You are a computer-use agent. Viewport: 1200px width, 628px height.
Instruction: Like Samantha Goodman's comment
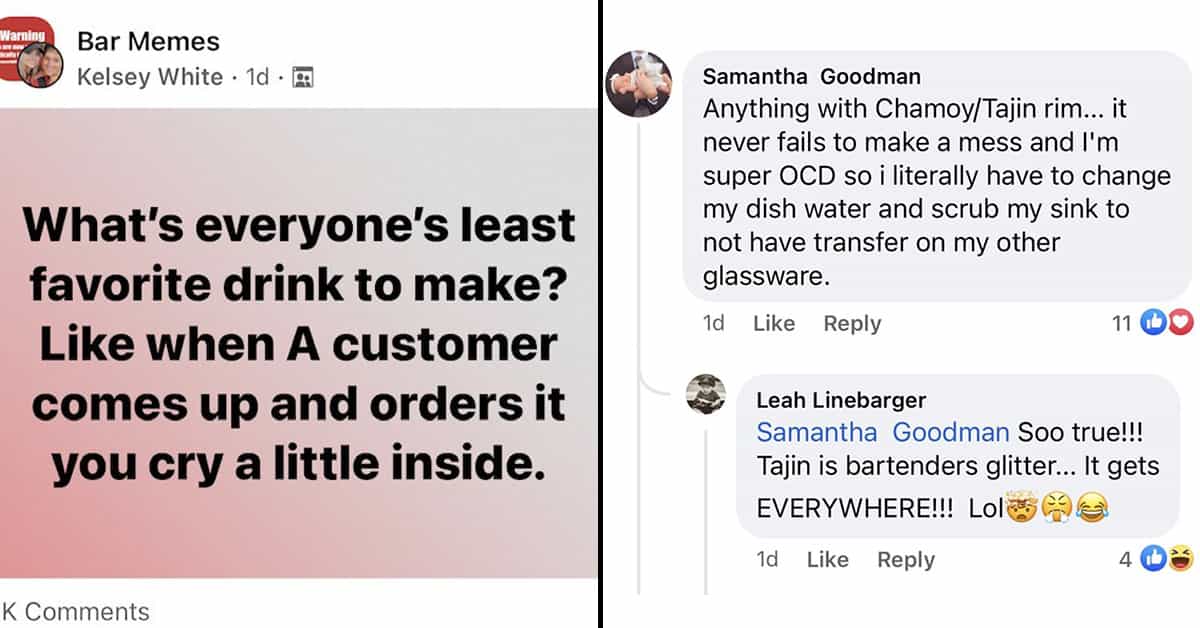pos(773,323)
